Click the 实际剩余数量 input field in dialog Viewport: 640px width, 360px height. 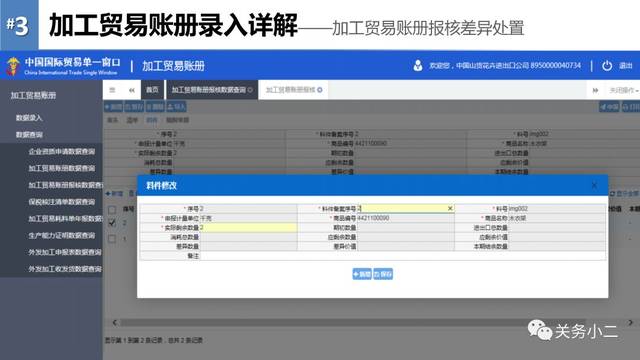pyautogui.click(x=248, y=227)
